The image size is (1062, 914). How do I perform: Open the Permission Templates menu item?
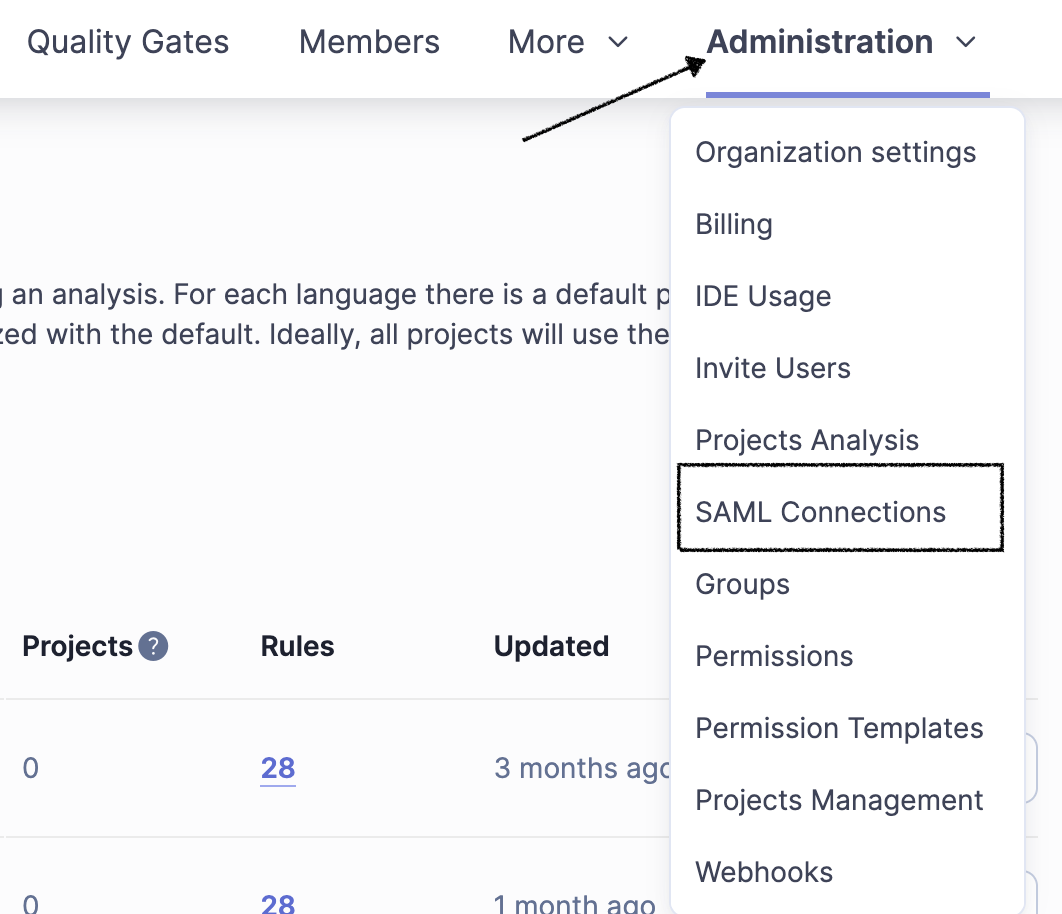click(839, 729)
